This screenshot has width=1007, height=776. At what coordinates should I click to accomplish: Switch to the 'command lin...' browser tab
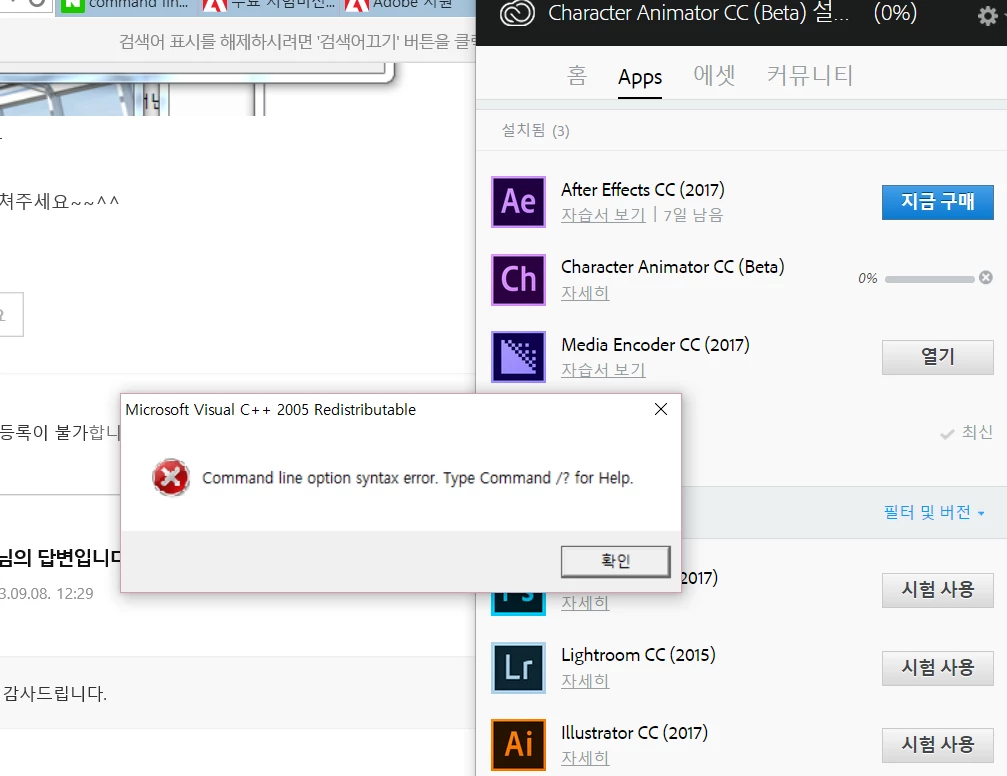pyautogui.click(x=125, y=6)
